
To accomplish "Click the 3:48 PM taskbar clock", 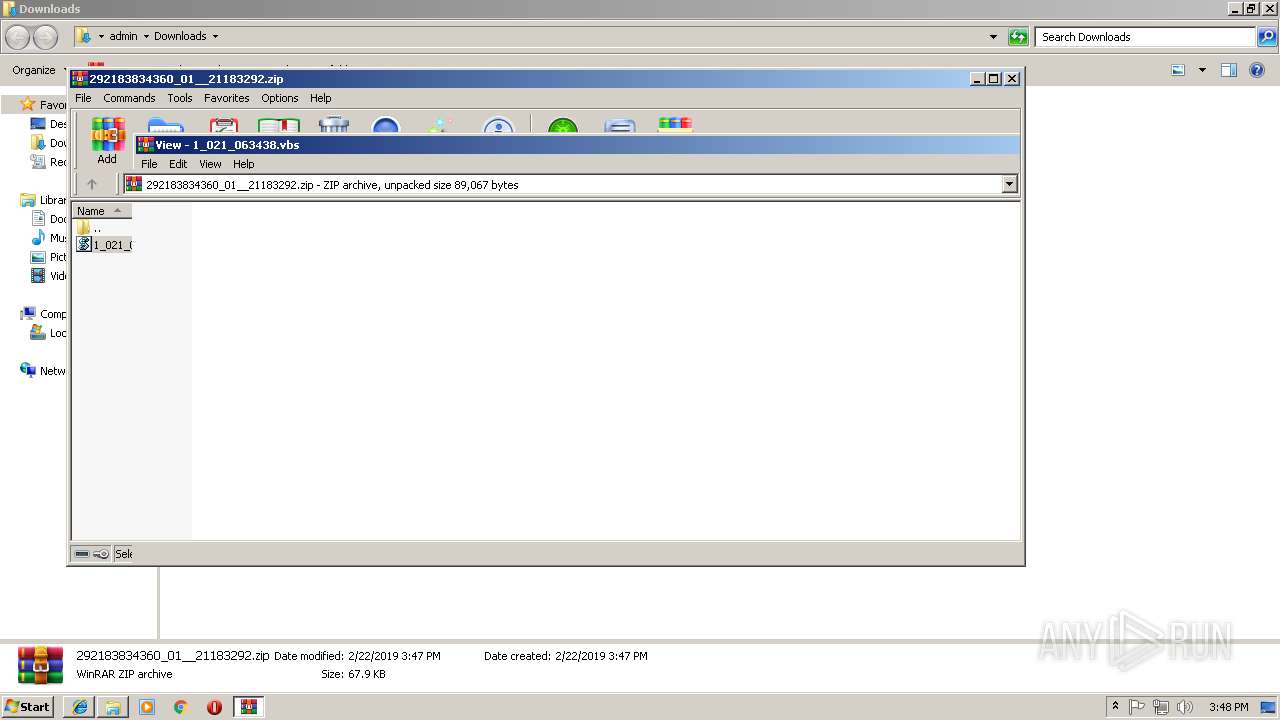I will tap(1228, 707).
